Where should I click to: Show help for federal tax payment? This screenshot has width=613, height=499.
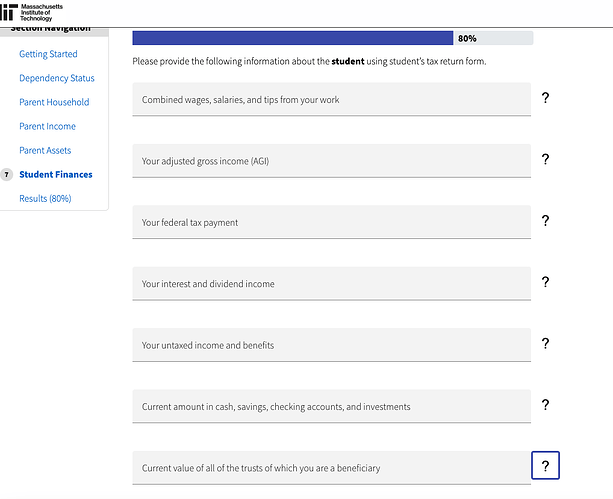545,221
